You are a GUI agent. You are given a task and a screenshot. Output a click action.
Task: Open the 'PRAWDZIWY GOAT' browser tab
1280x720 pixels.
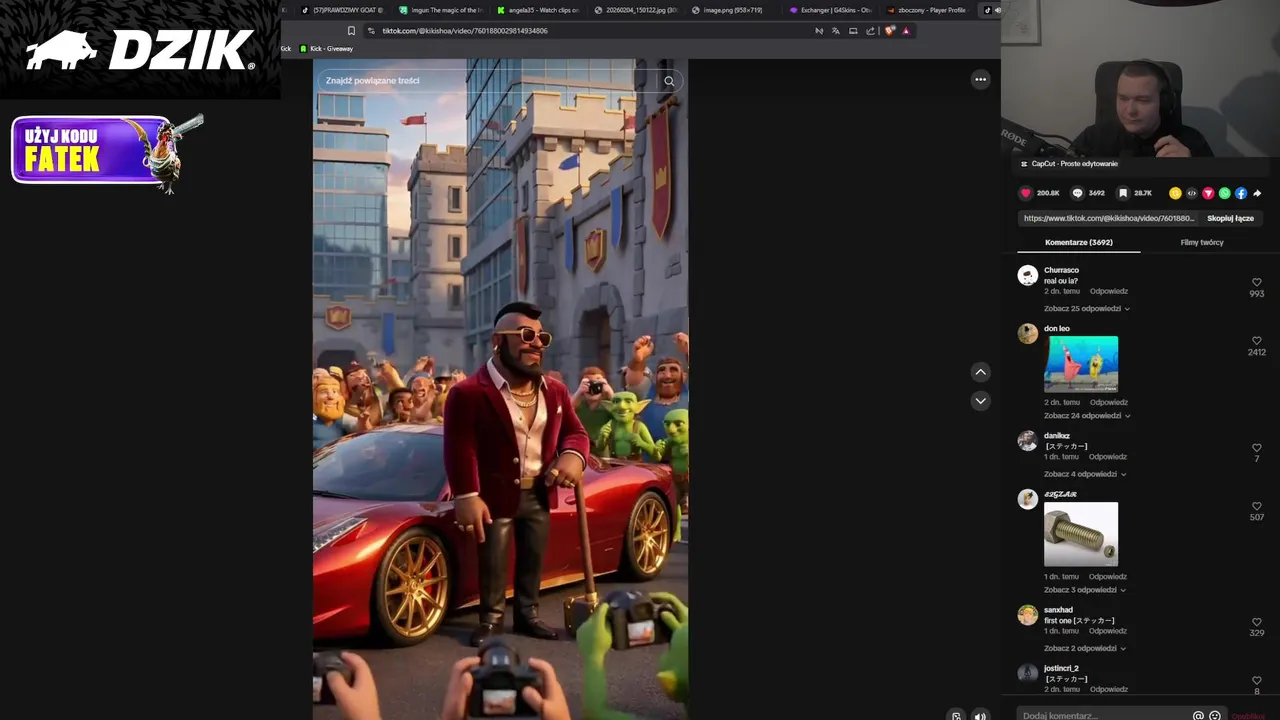point(342,10)
